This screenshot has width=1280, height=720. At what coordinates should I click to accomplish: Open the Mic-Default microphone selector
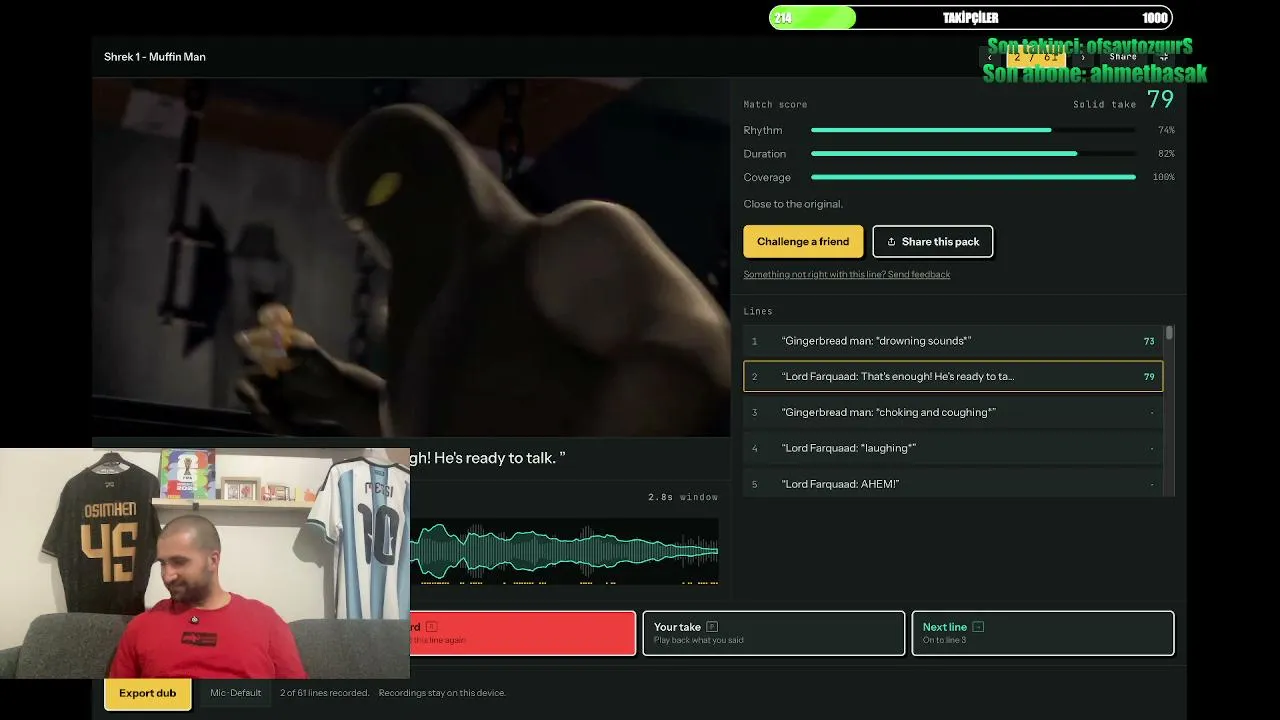235,693
